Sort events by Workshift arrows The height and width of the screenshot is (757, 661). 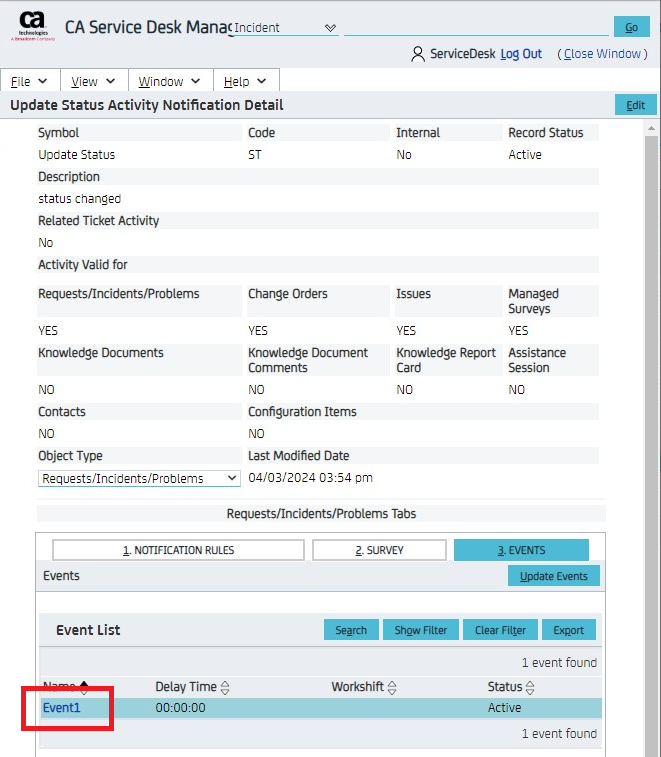393,687
